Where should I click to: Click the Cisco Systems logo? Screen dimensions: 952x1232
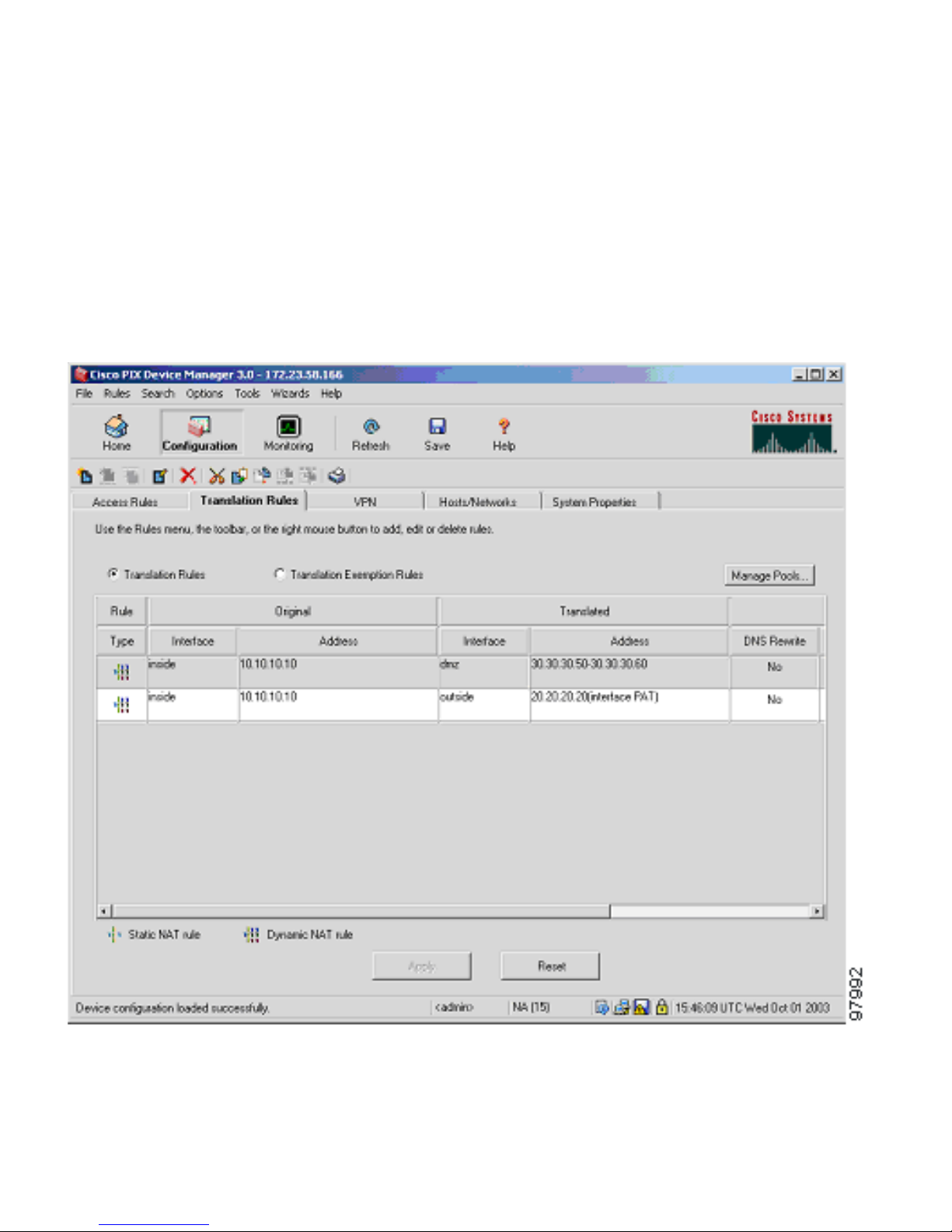coord(793,431)
